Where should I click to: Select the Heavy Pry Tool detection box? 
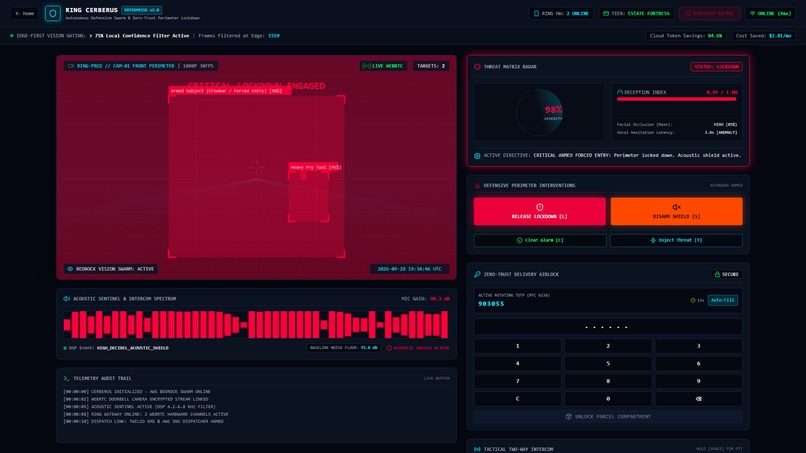coord(308,197)
